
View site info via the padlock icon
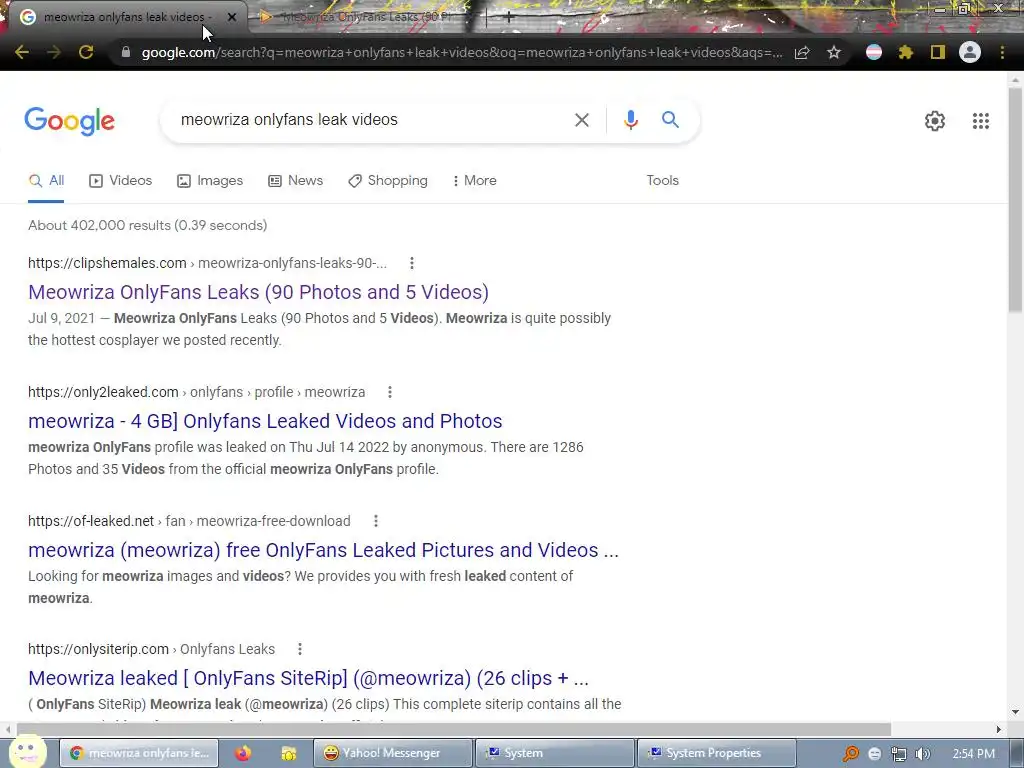coord(126,52)
